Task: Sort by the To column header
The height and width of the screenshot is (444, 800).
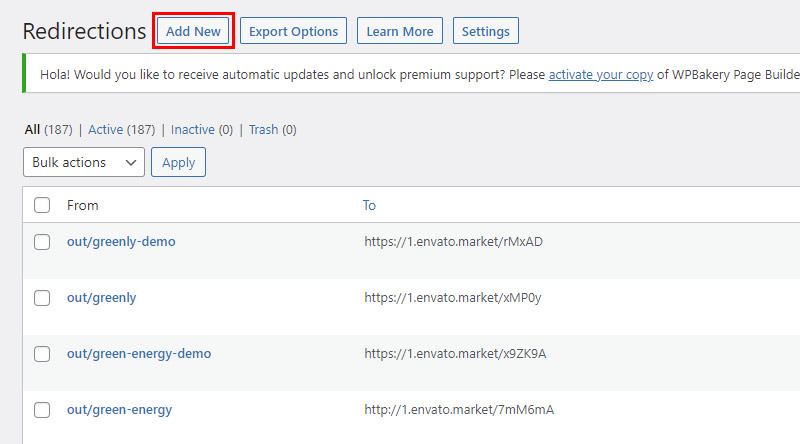Action: click(369, 205)
